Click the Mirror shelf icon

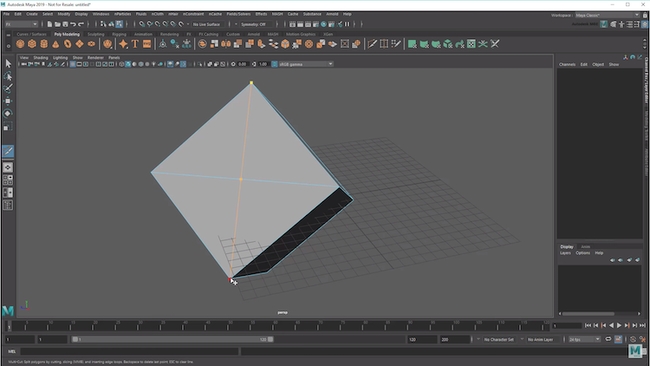pyautogui.click(x=226, y=44)
